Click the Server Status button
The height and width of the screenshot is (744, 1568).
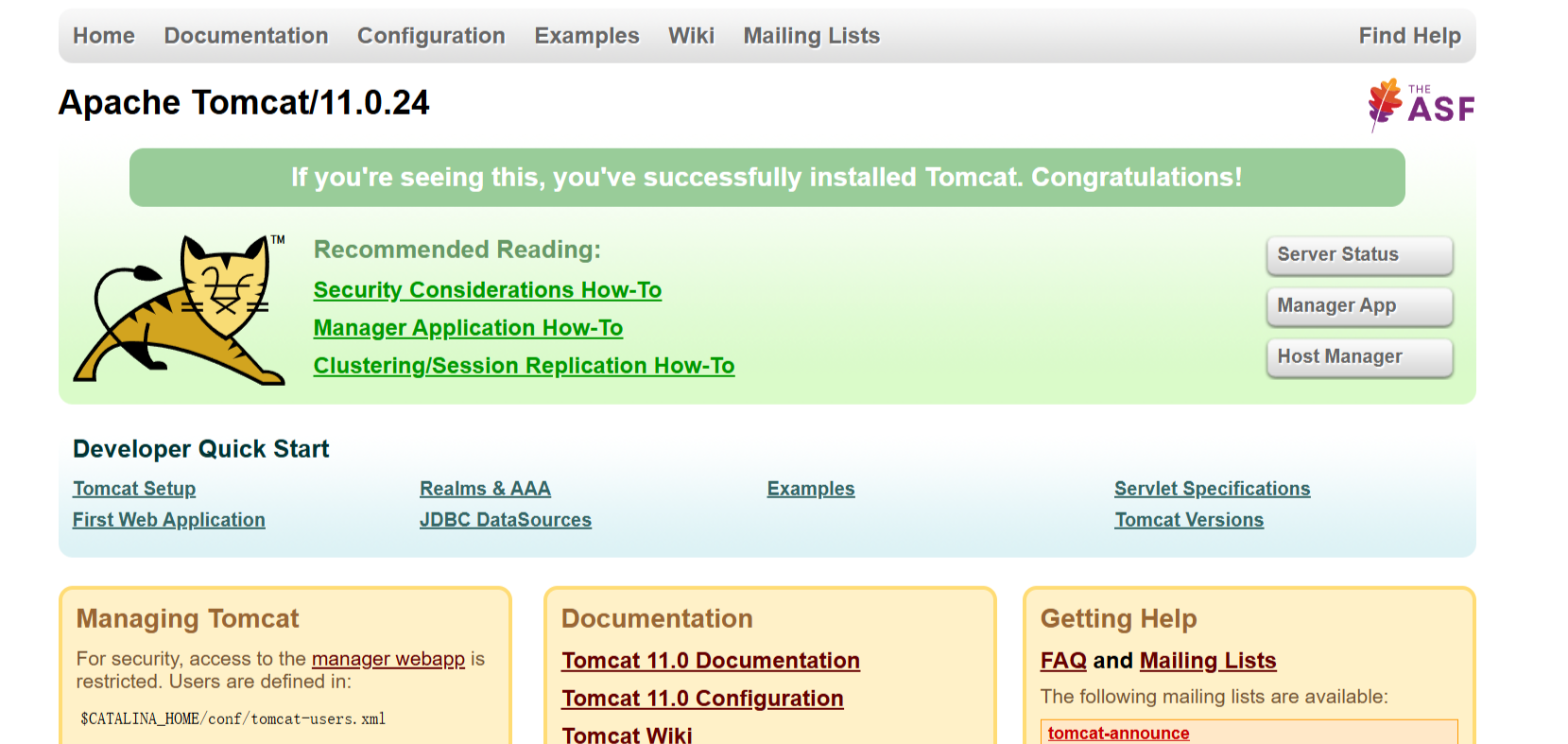pos(1359,255)
